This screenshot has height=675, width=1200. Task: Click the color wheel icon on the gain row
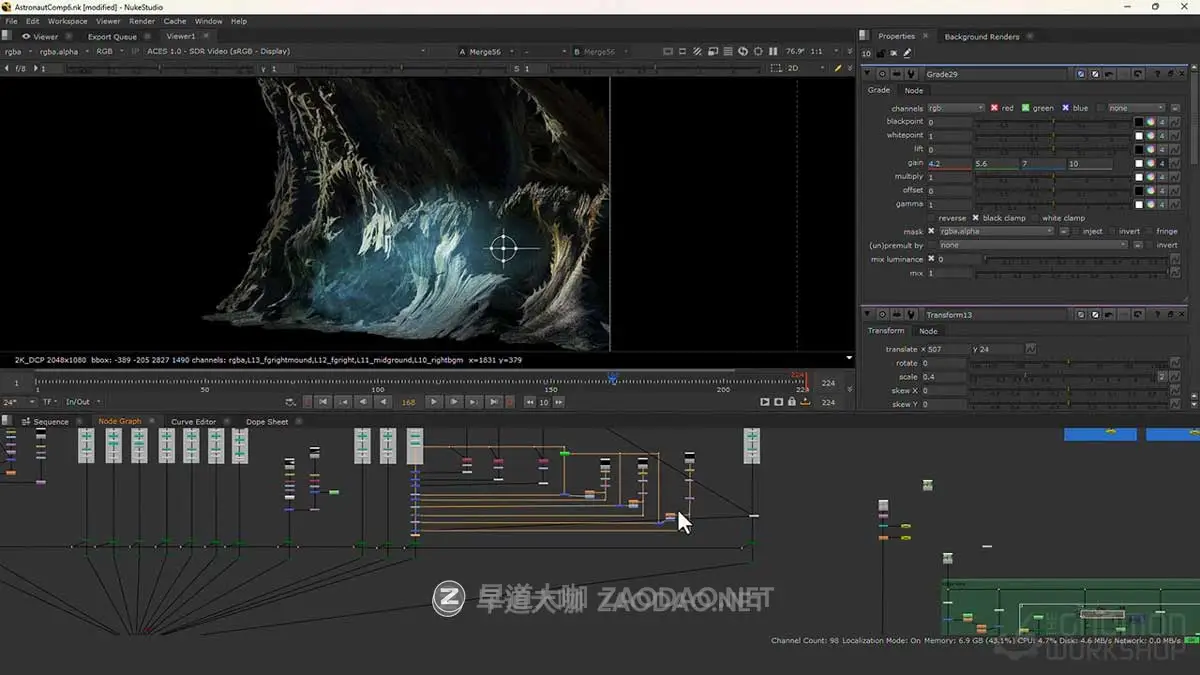1150,163
